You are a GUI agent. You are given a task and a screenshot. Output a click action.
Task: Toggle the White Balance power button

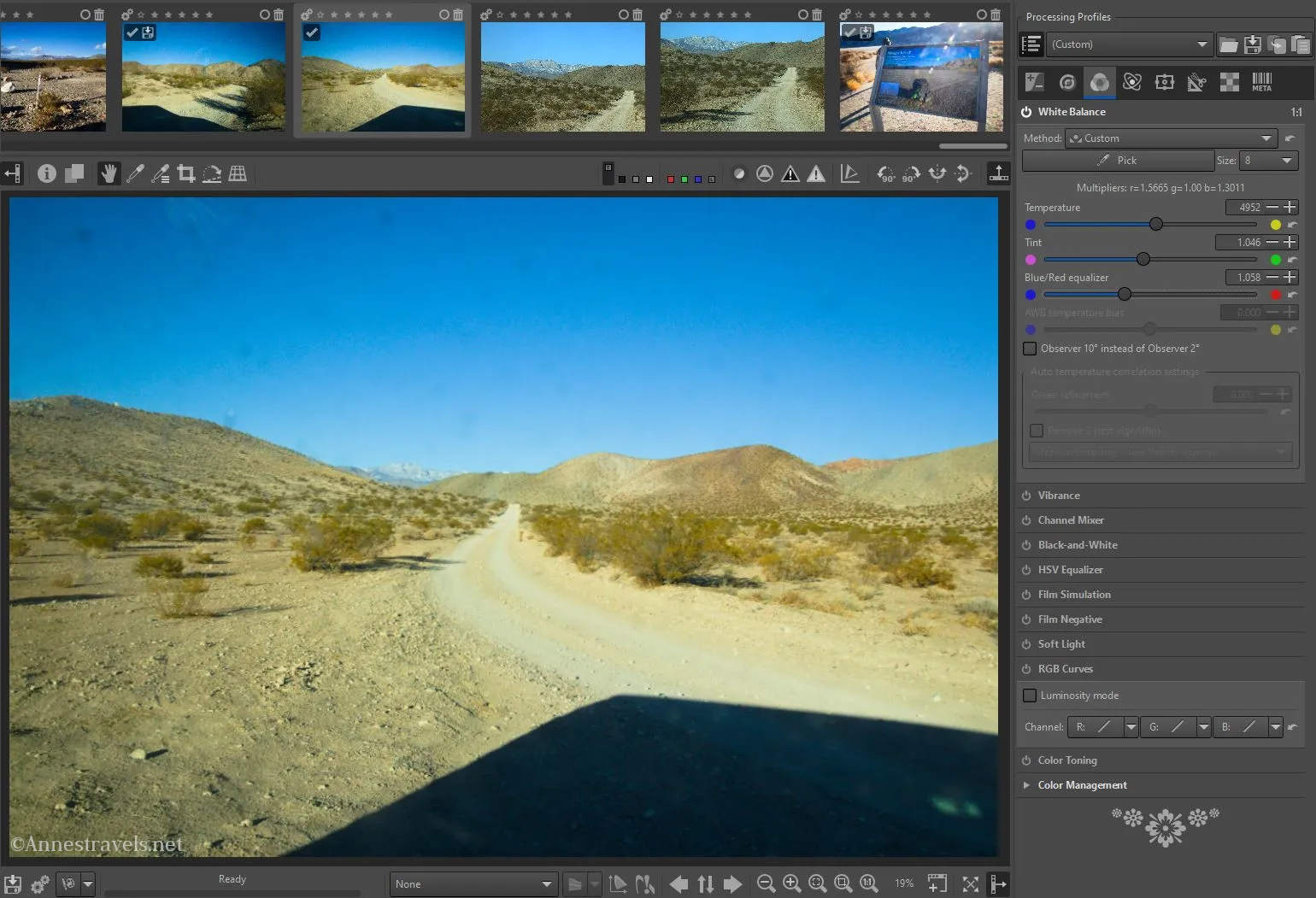coord(1026,112)
